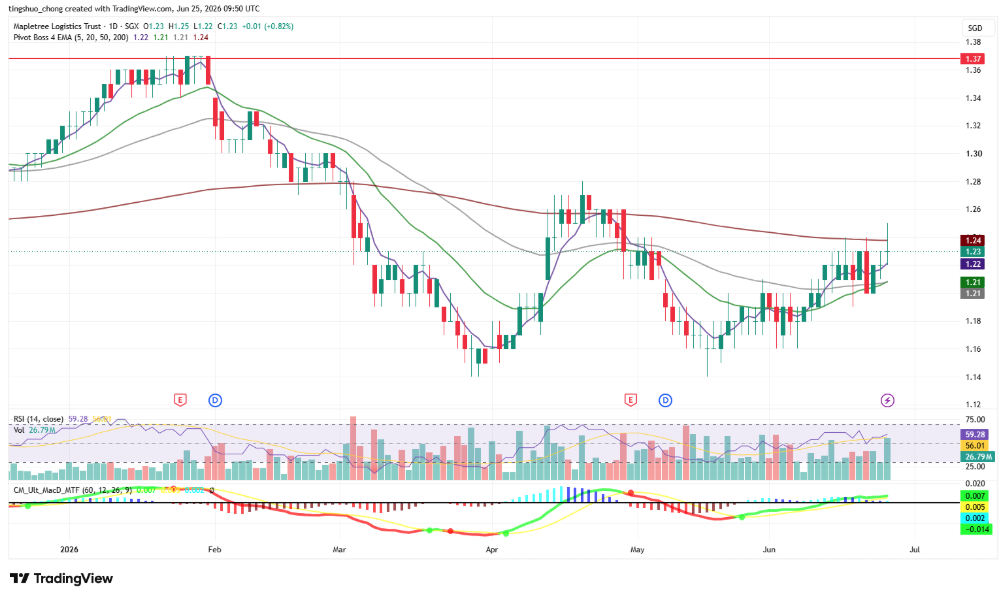Click the C1.23 close value in header

227,26
